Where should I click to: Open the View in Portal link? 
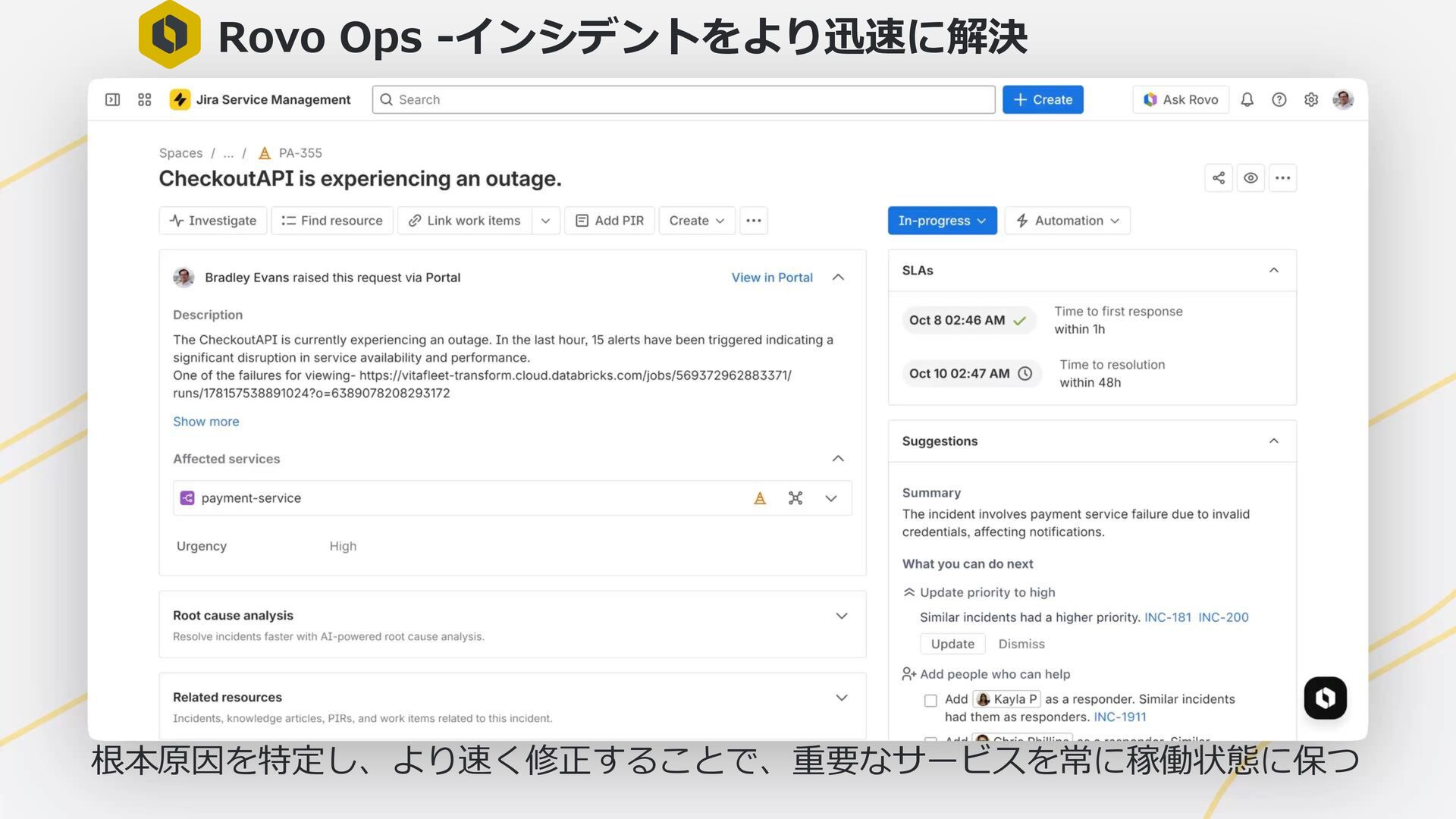[771, 278]
